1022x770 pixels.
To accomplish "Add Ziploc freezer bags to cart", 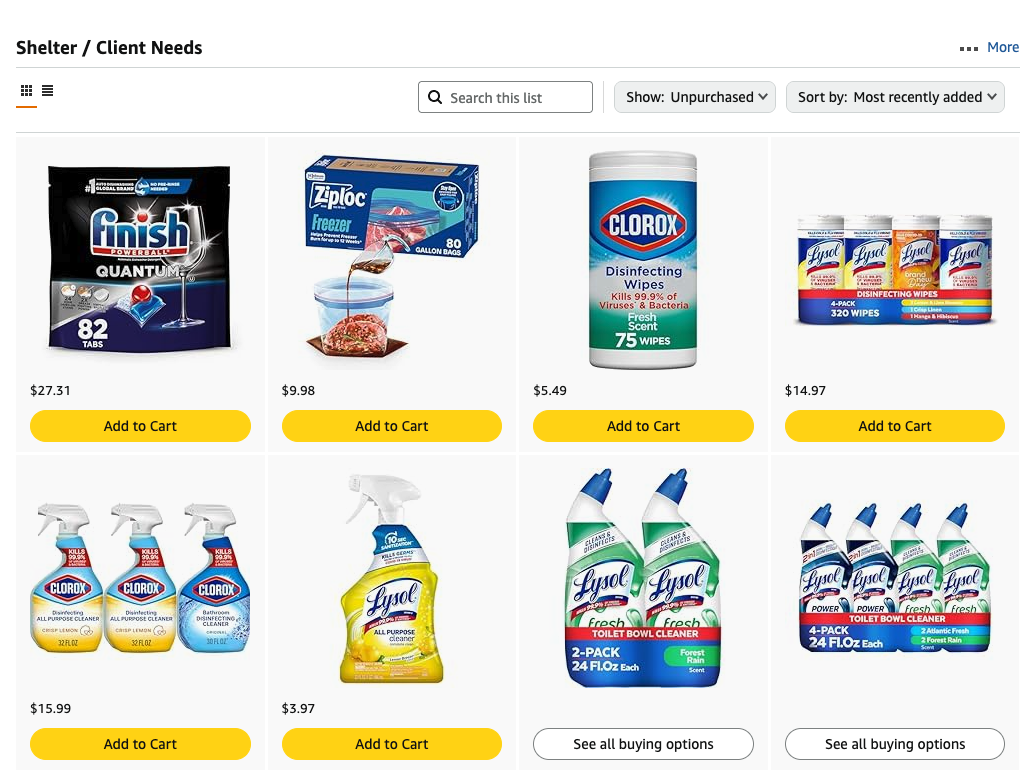I will pos(392,426).
